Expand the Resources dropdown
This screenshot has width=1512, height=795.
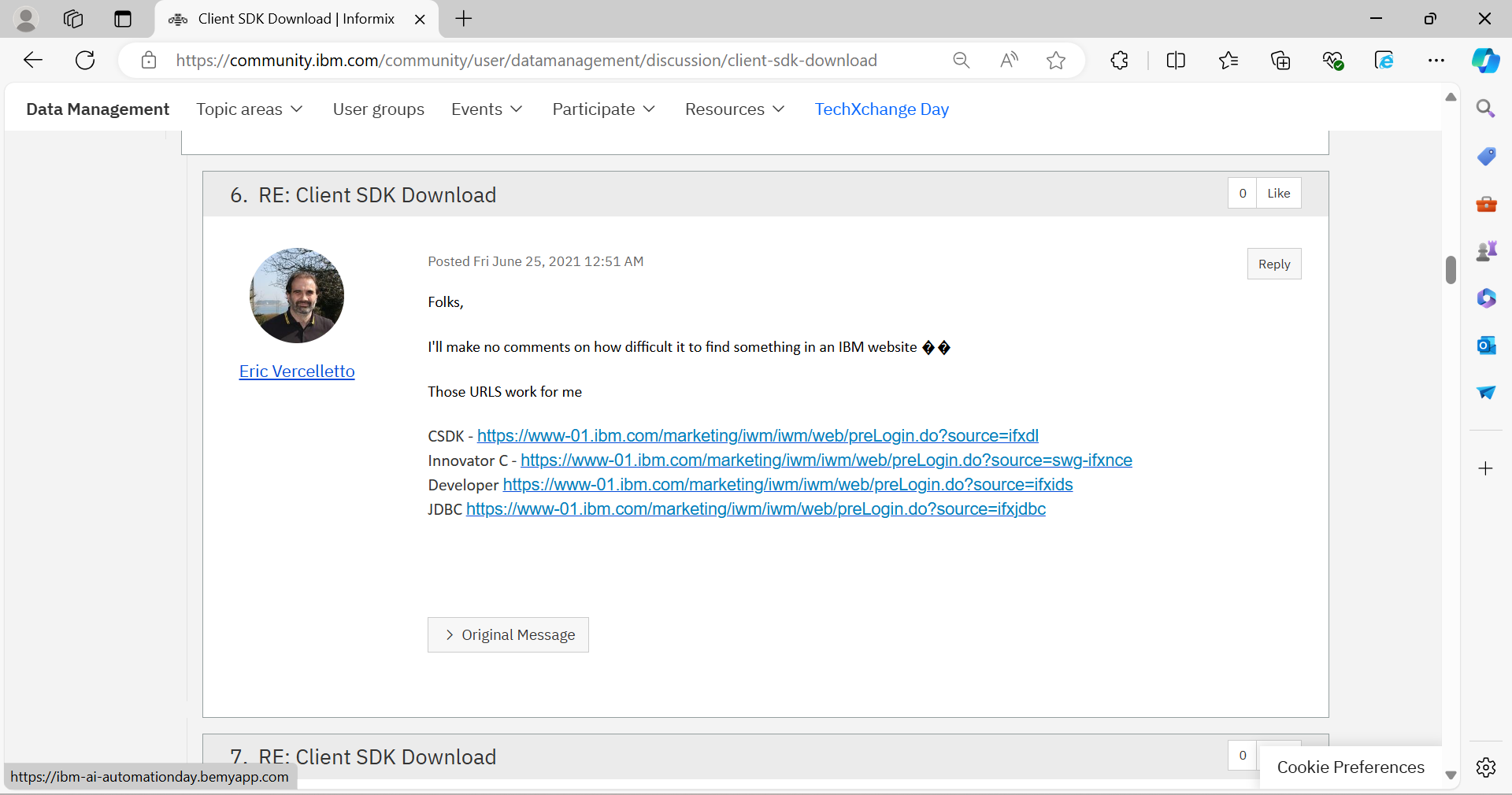click(735, 109)
